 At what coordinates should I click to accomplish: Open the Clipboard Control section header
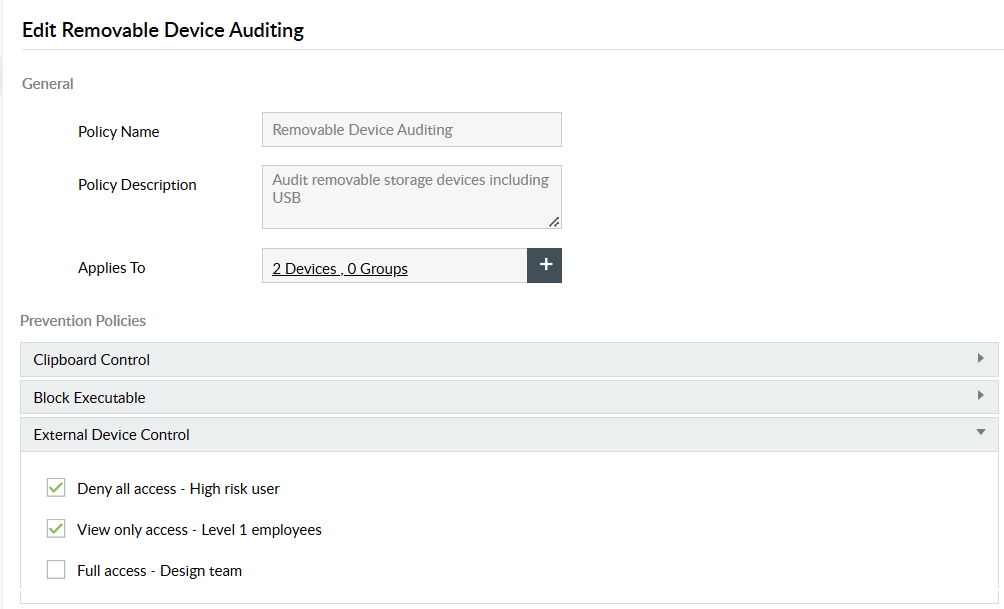tap(92, 360)
